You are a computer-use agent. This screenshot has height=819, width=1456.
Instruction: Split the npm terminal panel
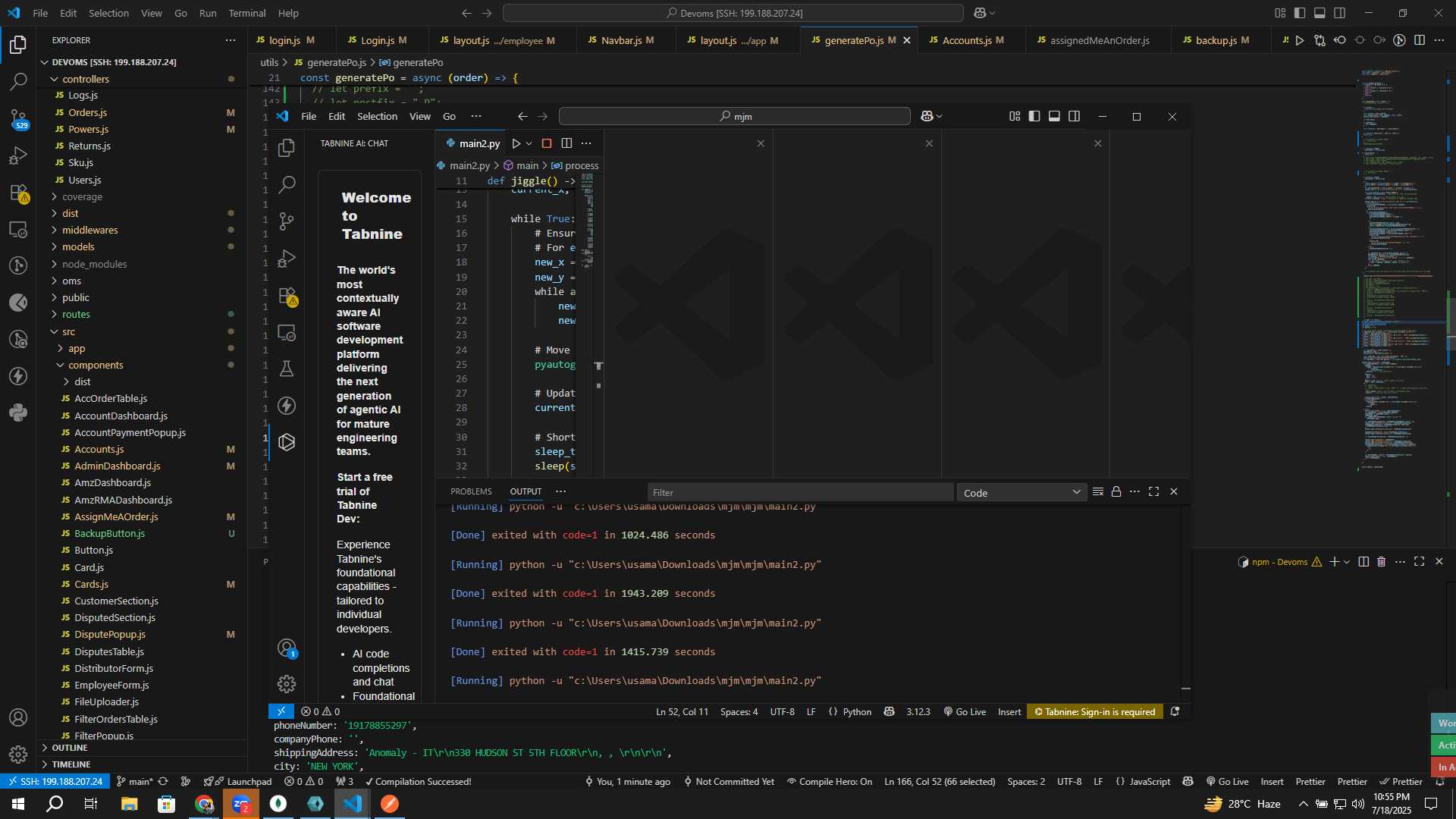1363,562
